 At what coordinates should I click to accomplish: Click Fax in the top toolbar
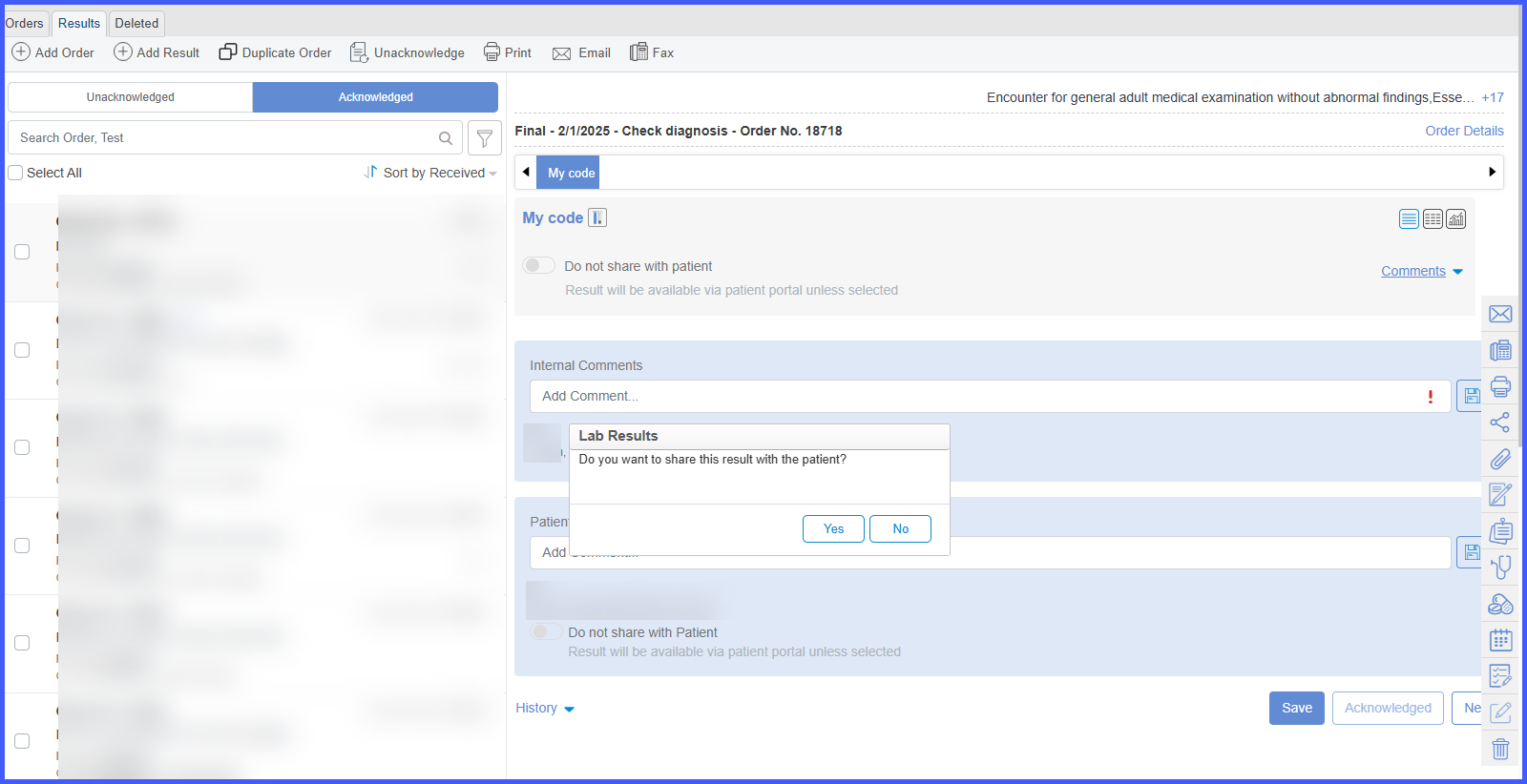click(x=652, y=52)
